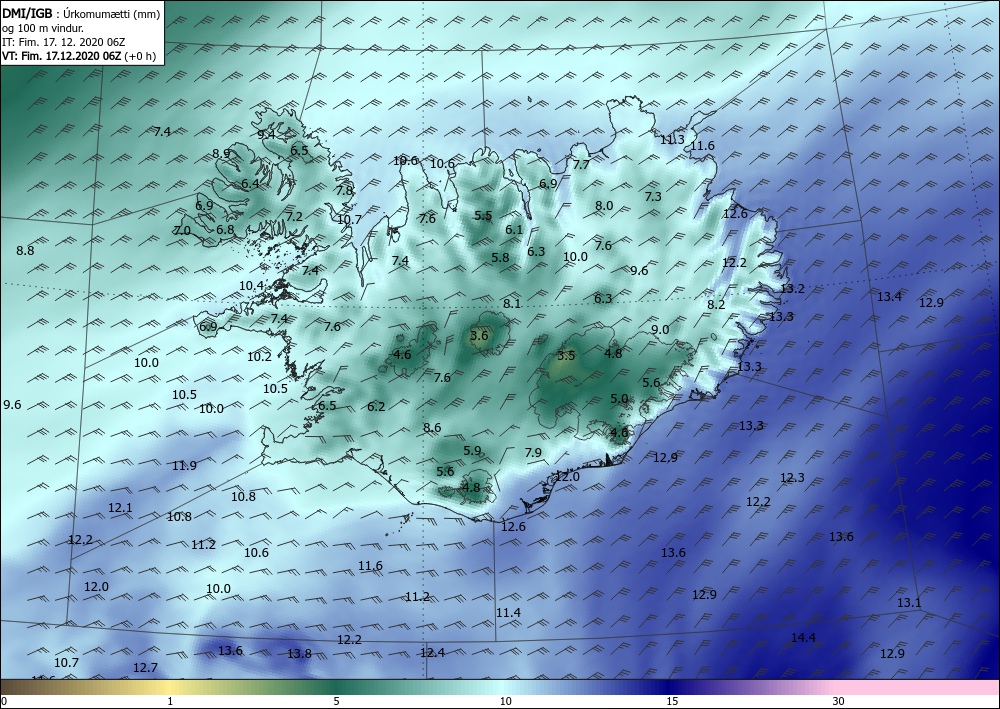Click the 5.5 value on the map
The height and width of the screenshot is (709, 1000).
pos(483,216)
